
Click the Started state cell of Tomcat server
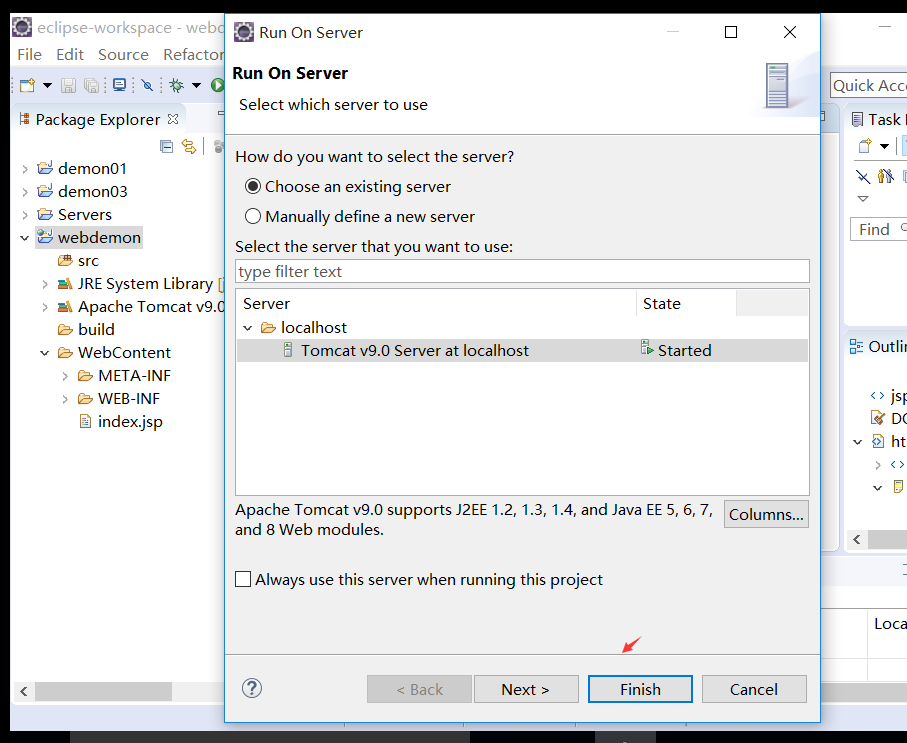677,350
